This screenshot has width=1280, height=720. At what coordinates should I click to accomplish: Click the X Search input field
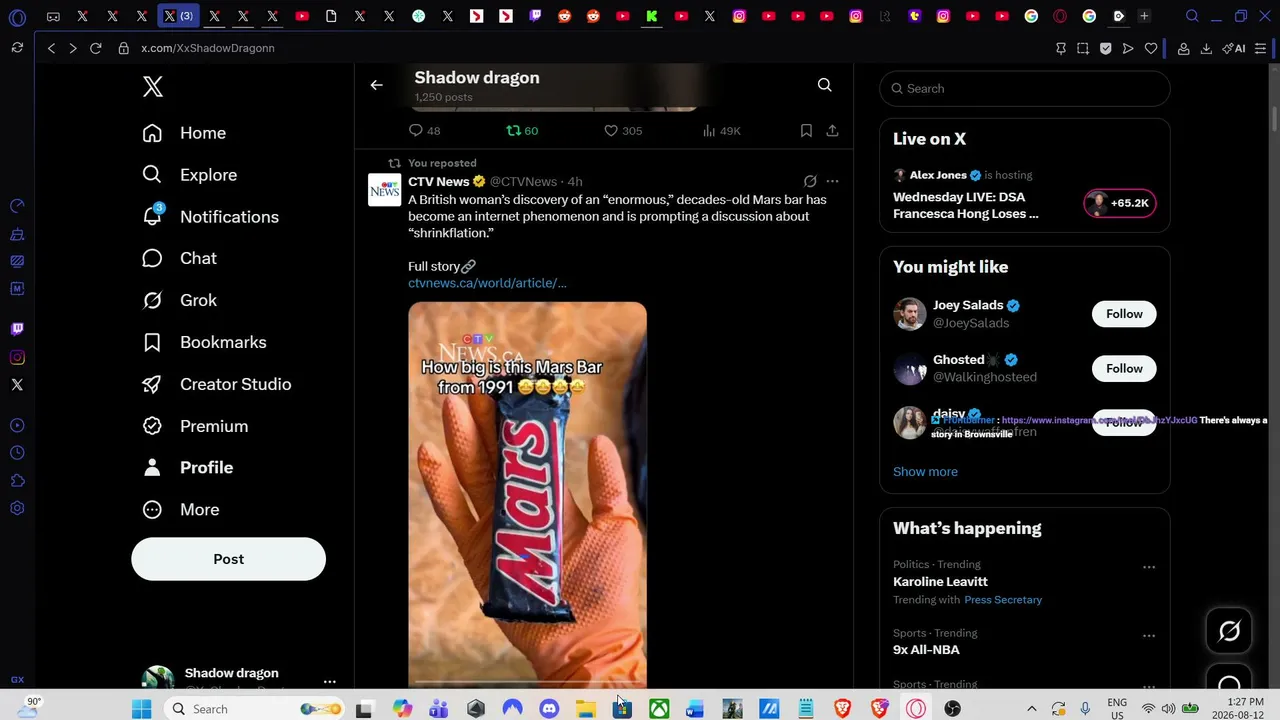1025,89
